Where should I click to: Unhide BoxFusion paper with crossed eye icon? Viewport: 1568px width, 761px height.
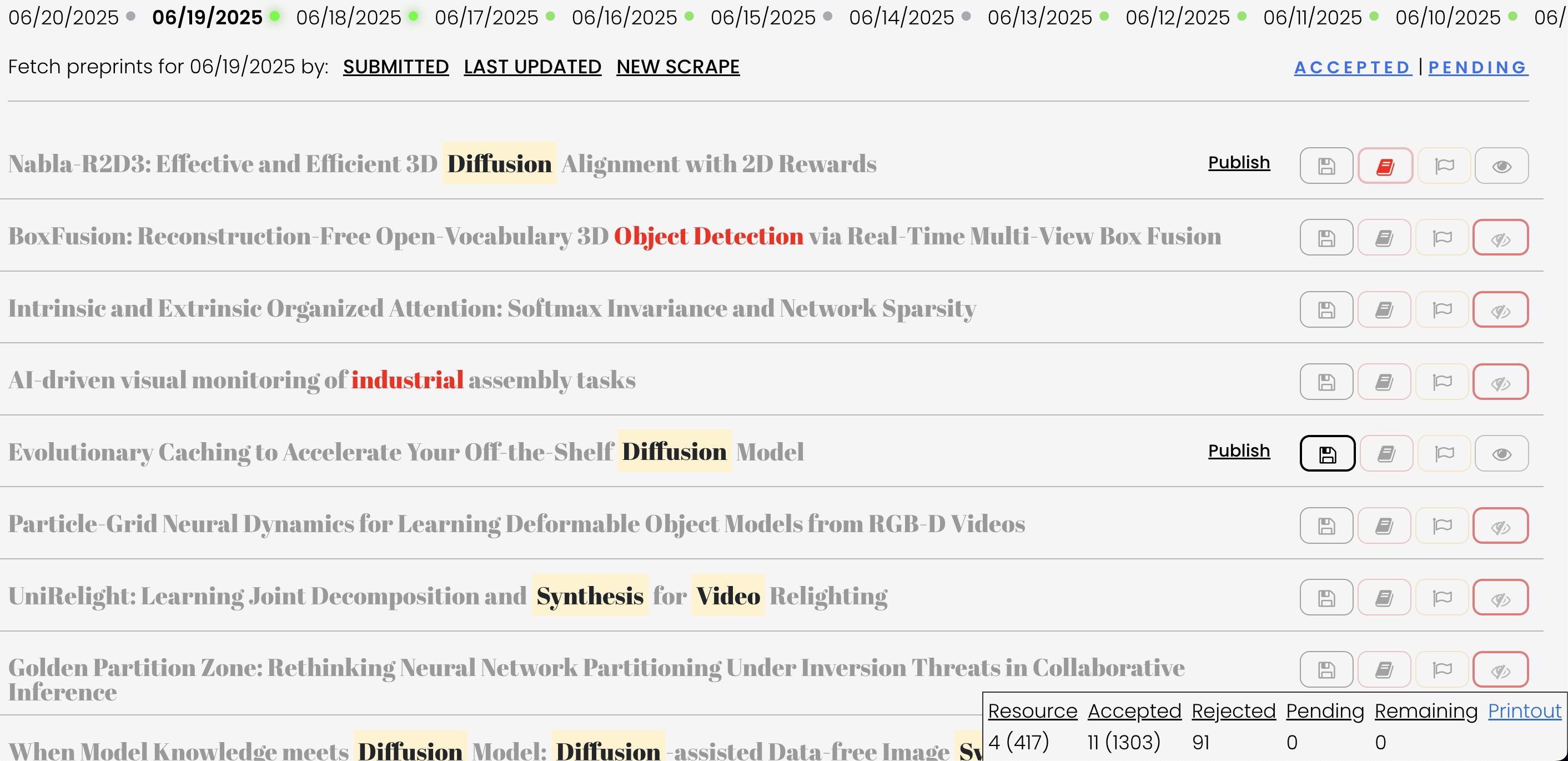(x=1500, y=237)
